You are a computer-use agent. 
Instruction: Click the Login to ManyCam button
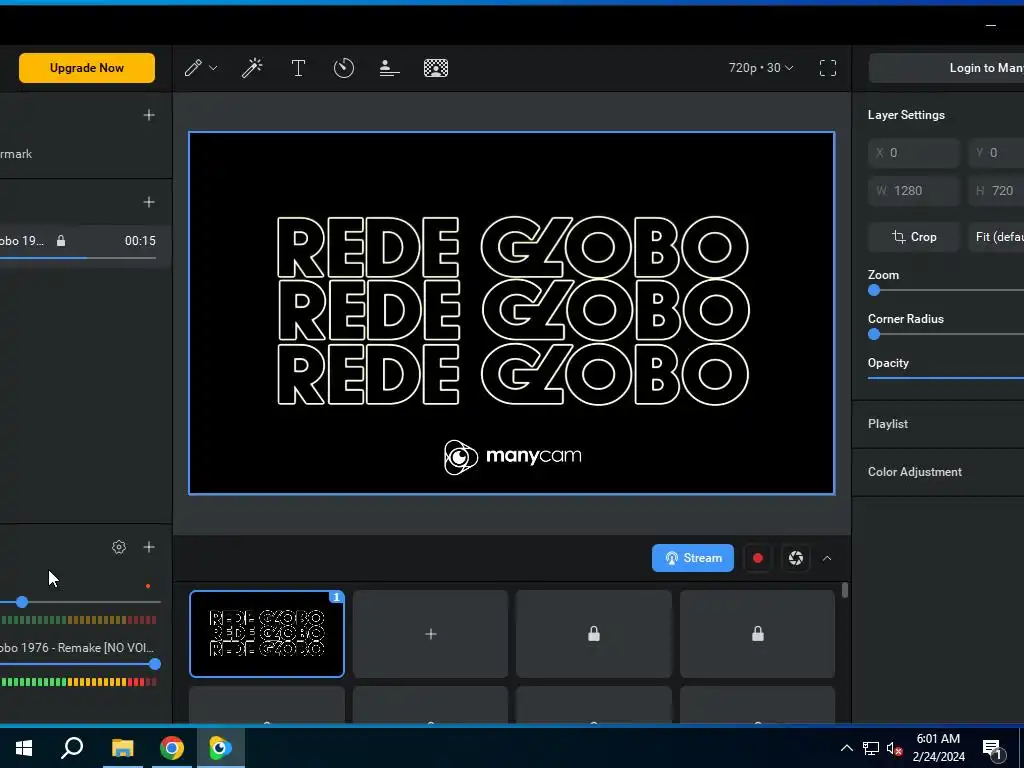click(946, 68)
